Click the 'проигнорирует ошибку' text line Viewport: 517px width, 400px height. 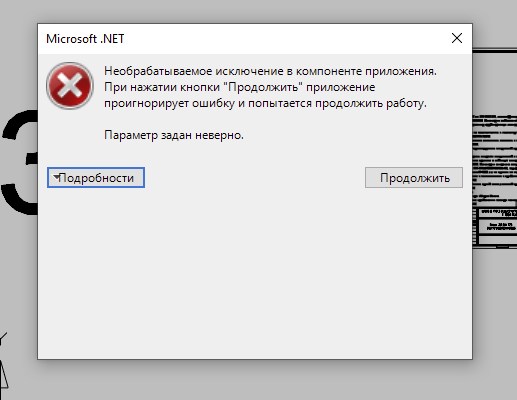click(x=265, y=103)
